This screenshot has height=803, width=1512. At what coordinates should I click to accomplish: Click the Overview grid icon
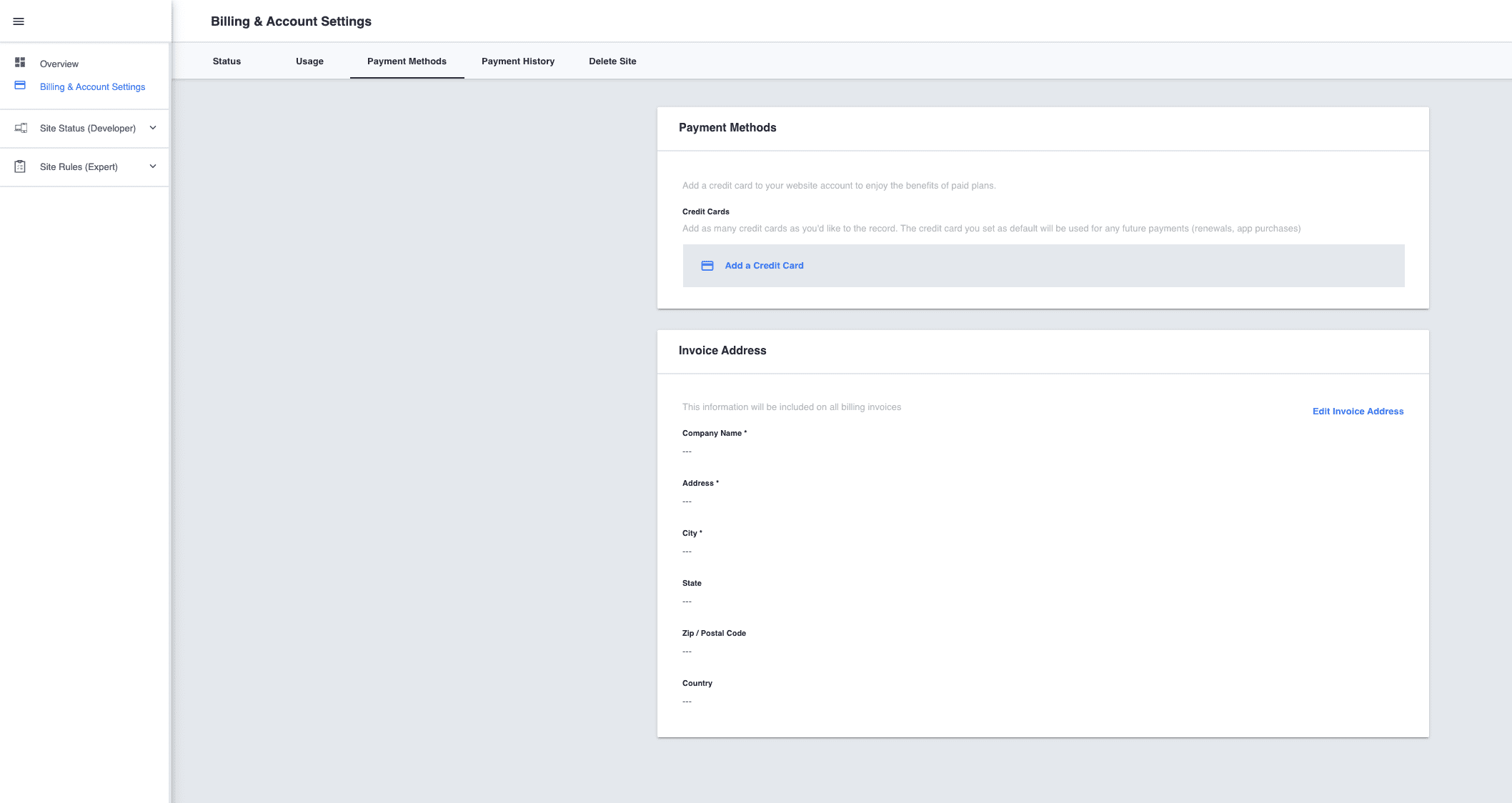(20, 63)
